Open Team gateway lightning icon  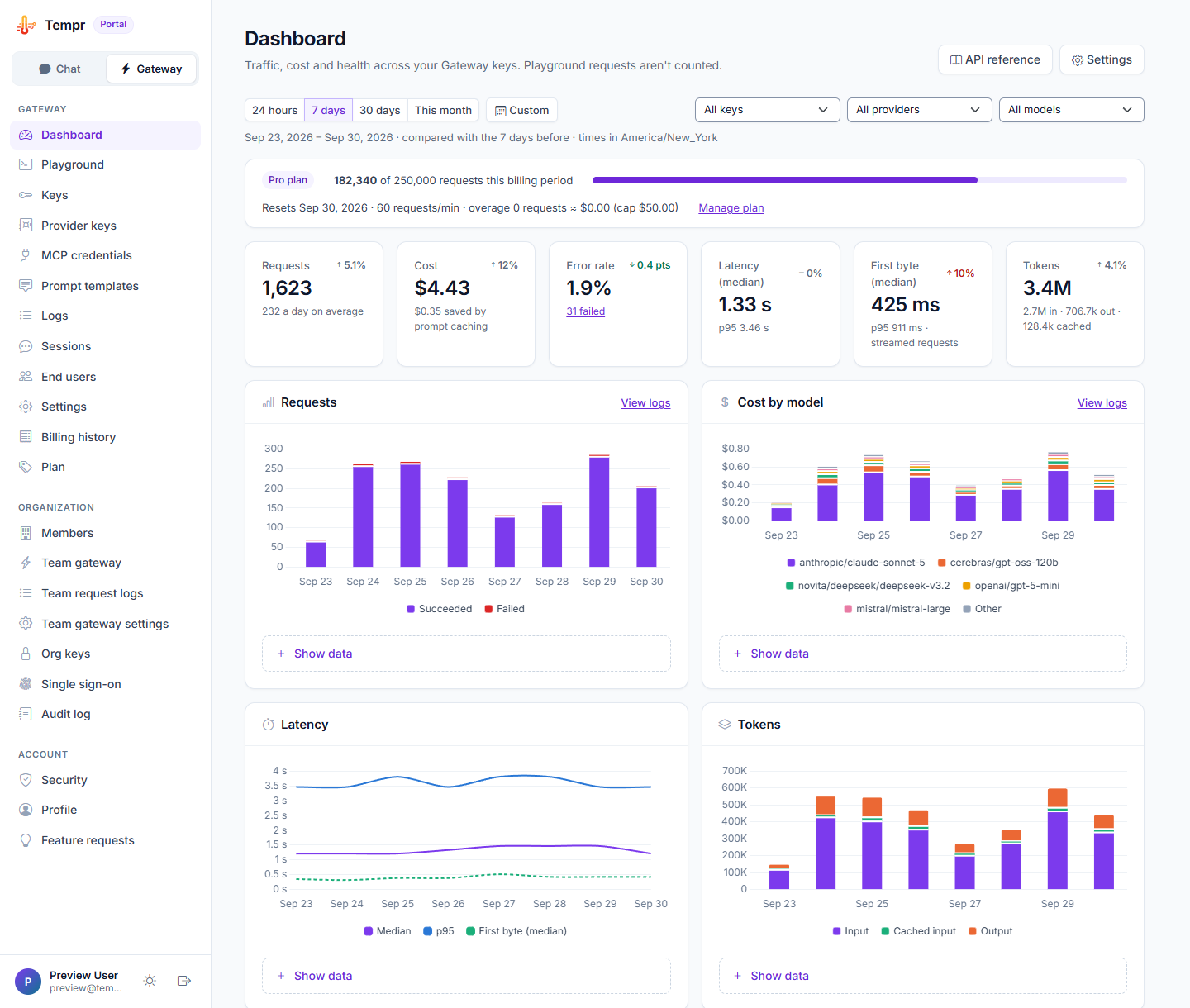coord(26,563)
